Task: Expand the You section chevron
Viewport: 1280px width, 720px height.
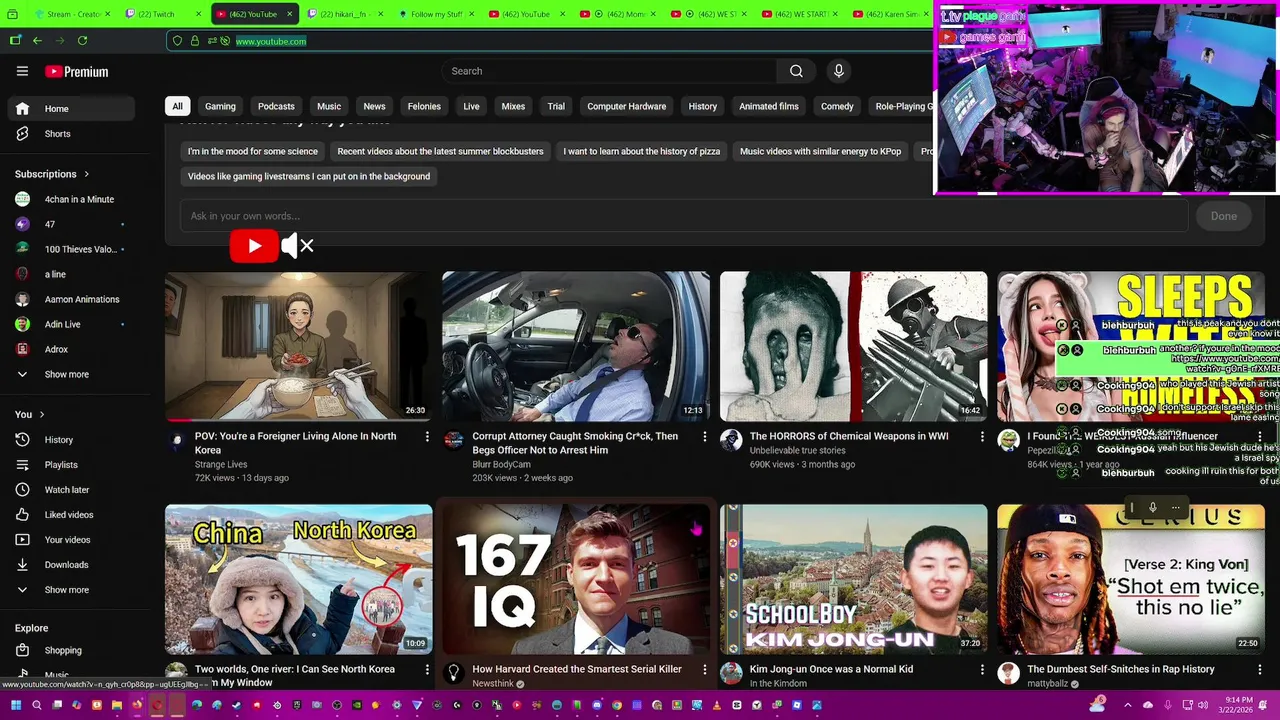Action: tap(42, 414)
